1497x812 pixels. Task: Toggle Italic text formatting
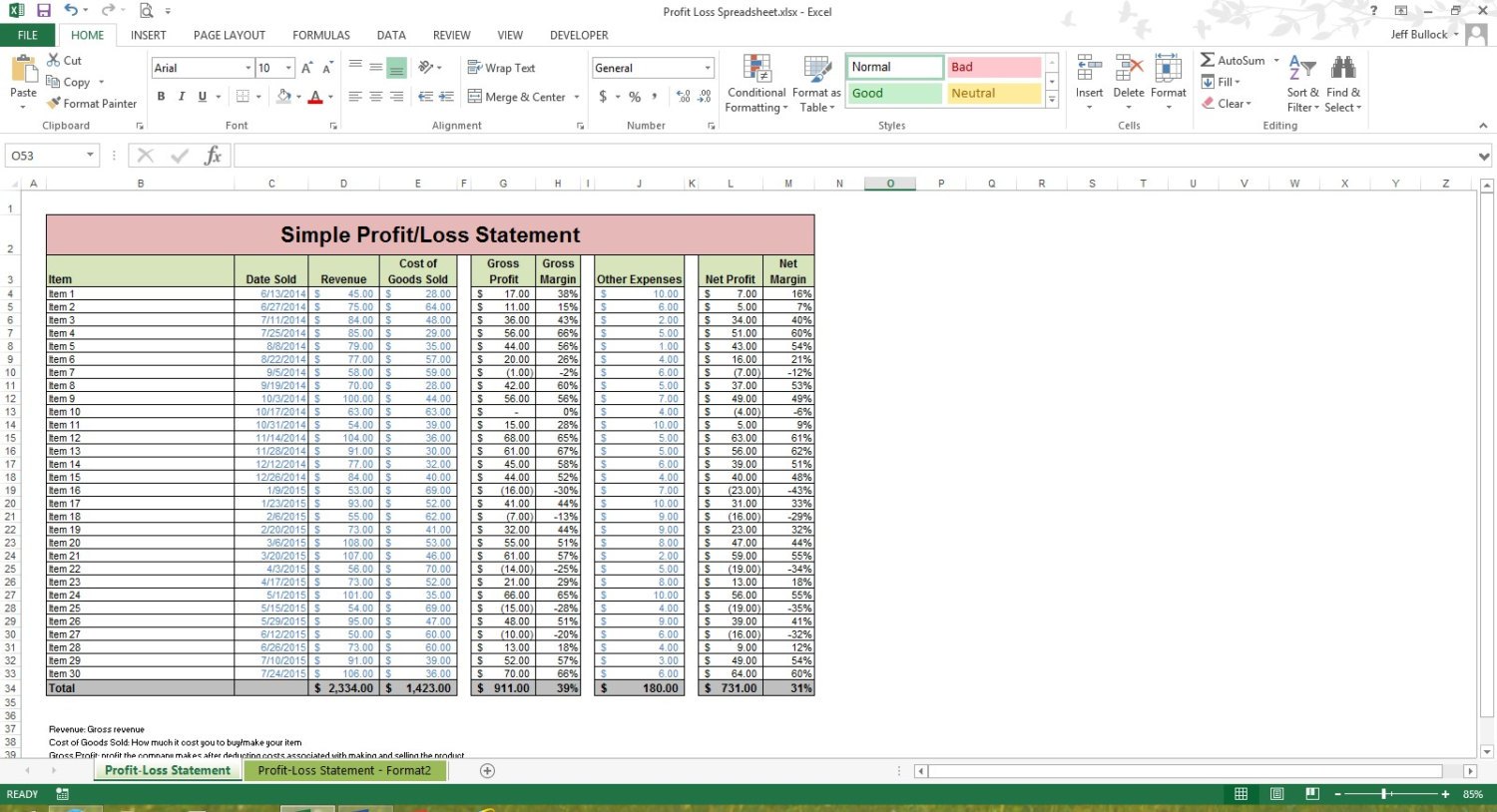[182, 97]
